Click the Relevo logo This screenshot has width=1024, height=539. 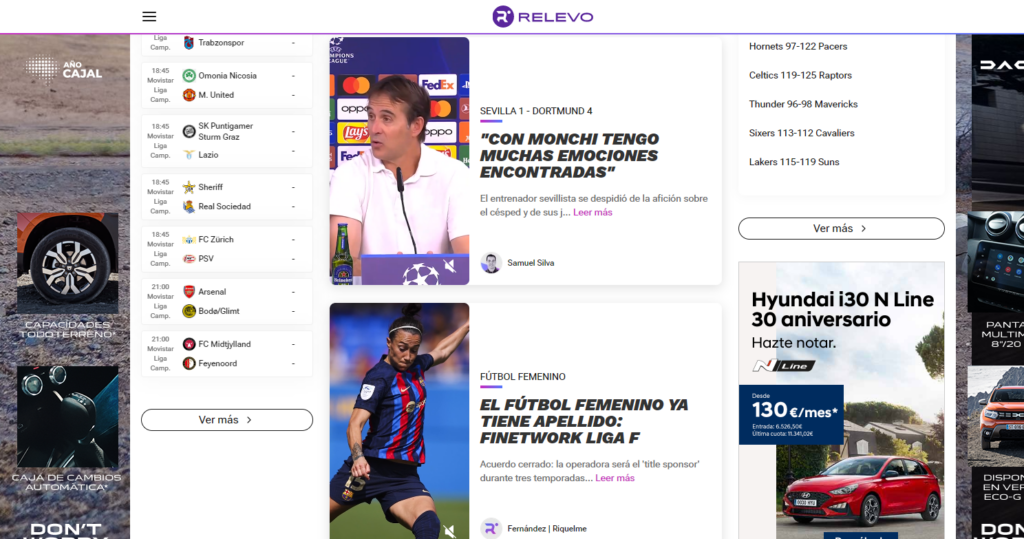[x=542, y=16]
